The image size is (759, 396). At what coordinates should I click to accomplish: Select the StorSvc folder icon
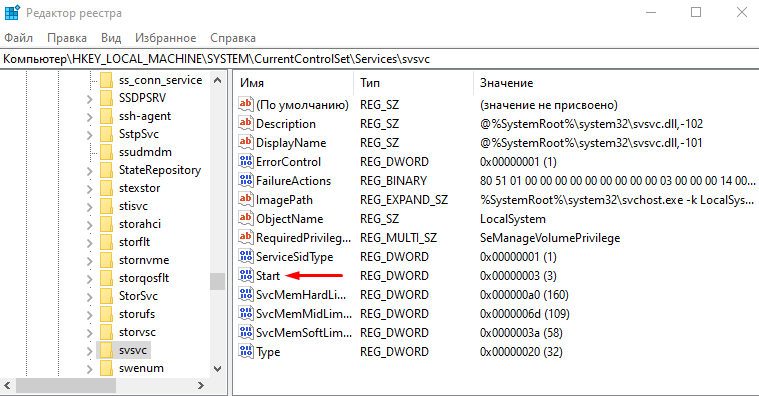coord(106,296)
